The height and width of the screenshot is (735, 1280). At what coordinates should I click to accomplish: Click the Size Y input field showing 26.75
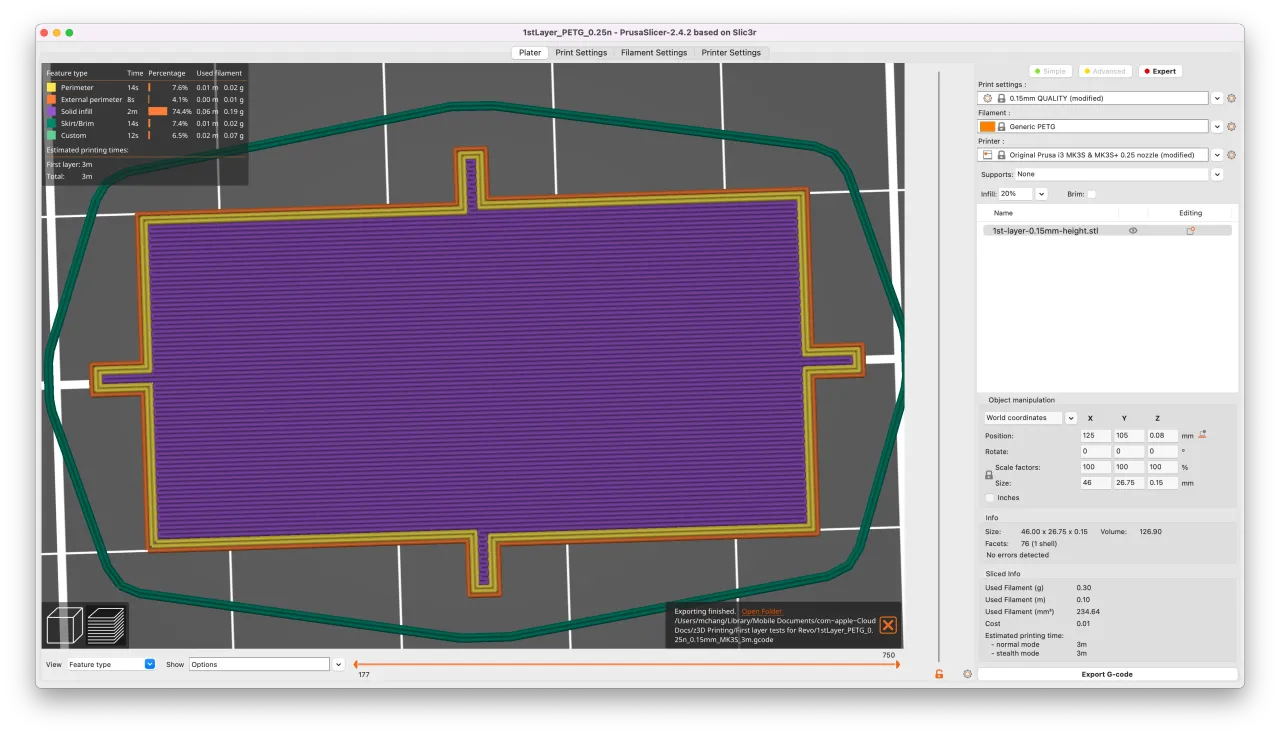(x=1128, y=483)
